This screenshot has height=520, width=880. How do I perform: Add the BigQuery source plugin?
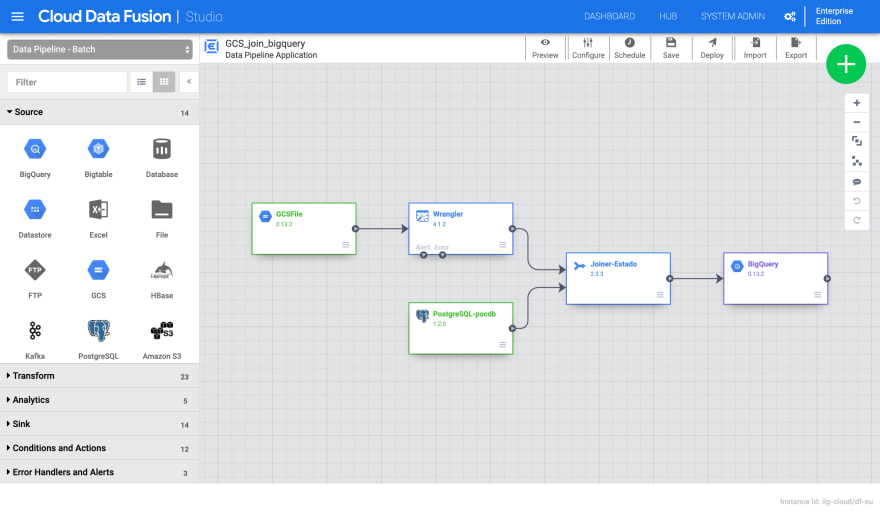(x=35, y=158)
